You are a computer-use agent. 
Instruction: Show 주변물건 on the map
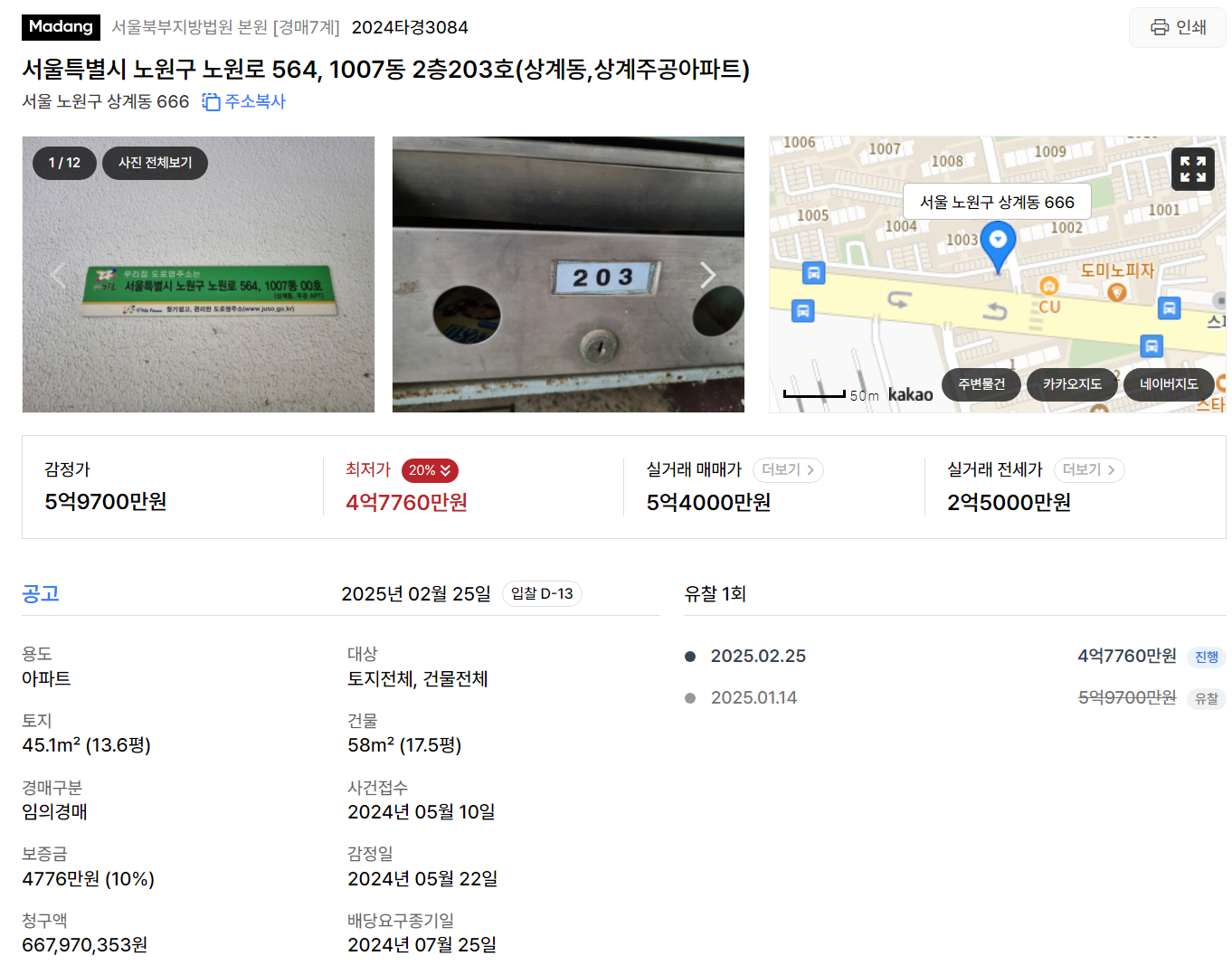point(981,384)
